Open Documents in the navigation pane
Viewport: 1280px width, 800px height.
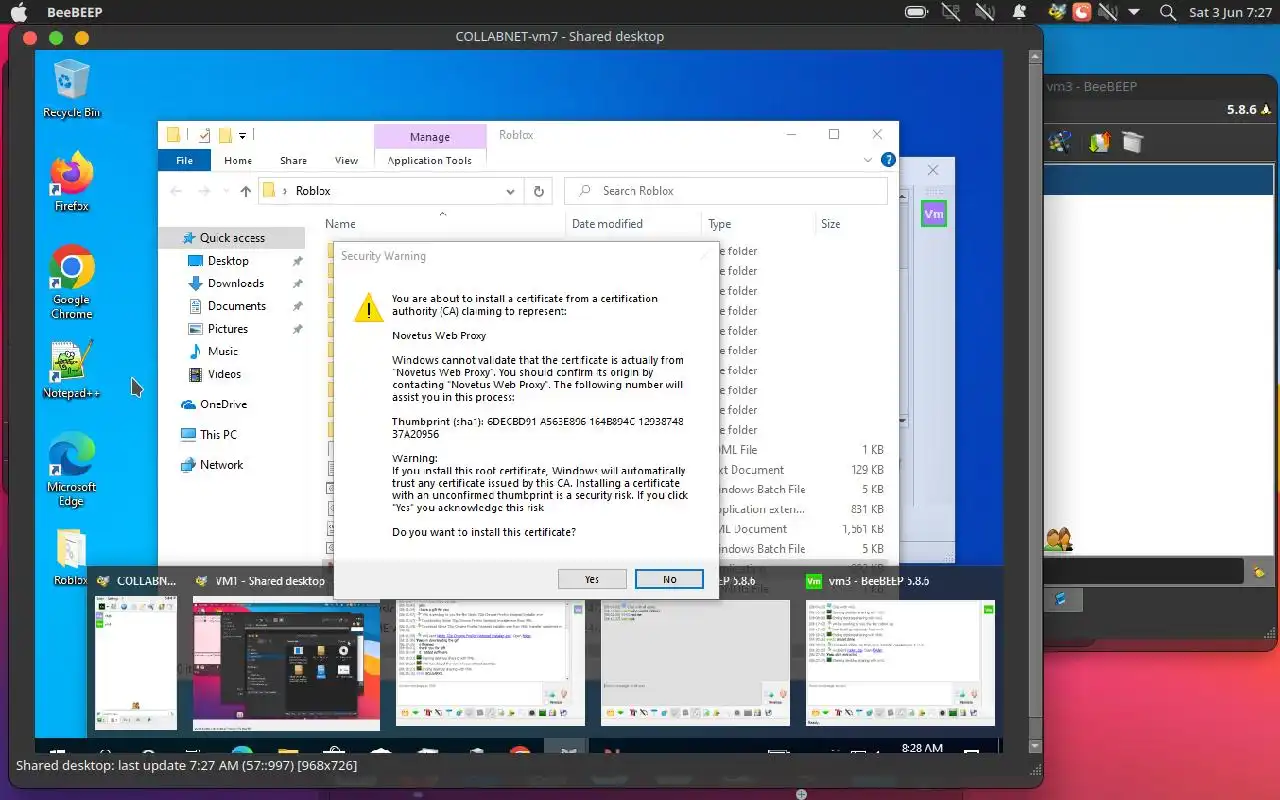[237, 306]
